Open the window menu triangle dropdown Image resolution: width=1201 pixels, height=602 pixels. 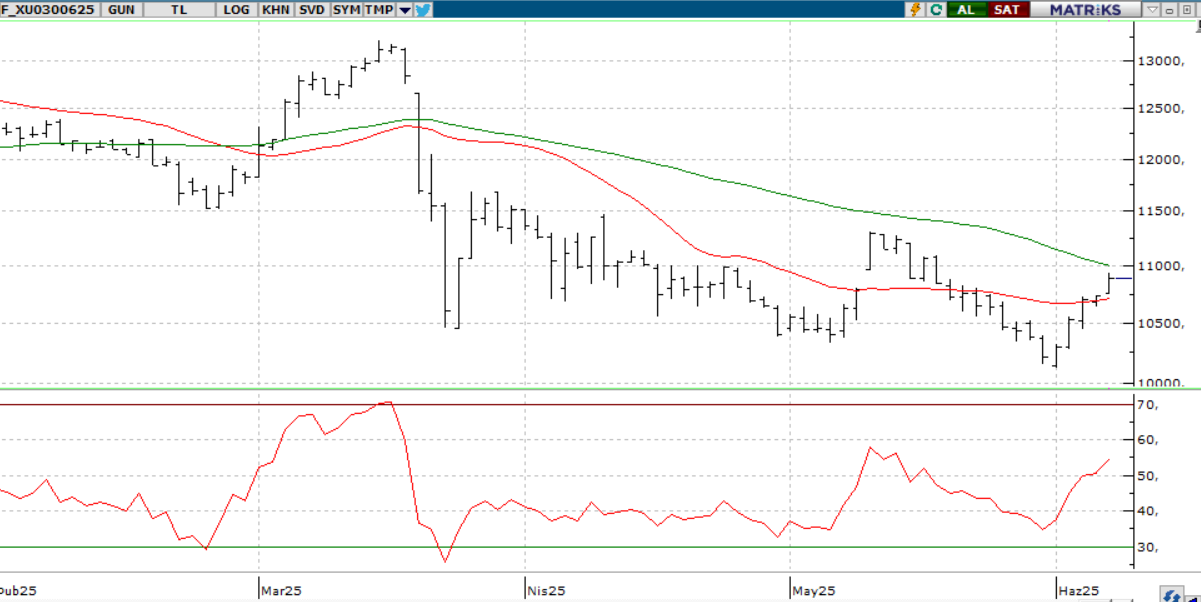pyautogui.click(x=1152, y=9)
